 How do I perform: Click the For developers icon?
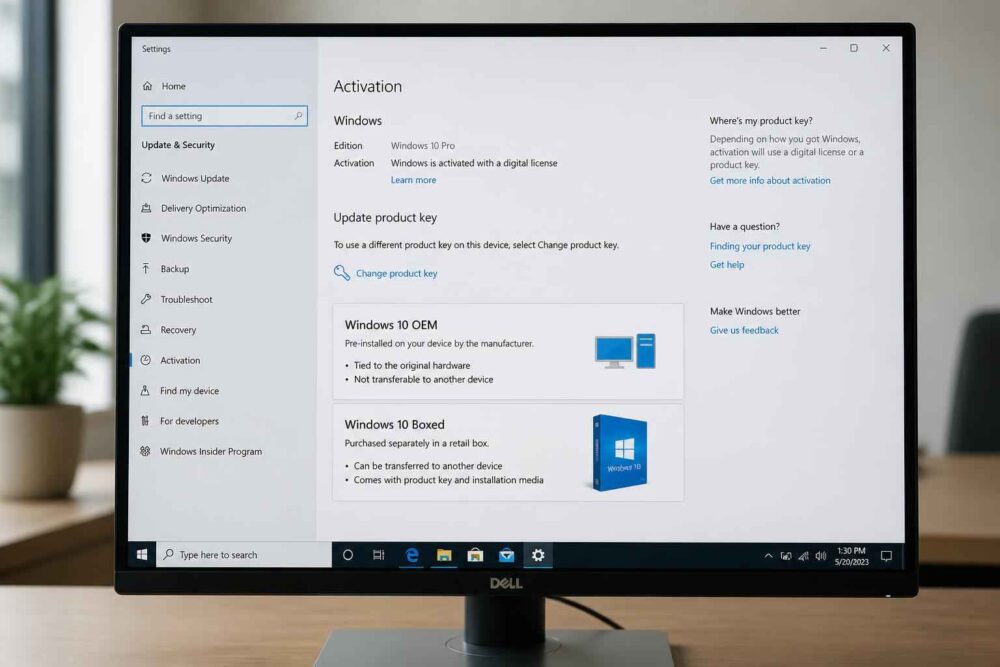point(145,420)
